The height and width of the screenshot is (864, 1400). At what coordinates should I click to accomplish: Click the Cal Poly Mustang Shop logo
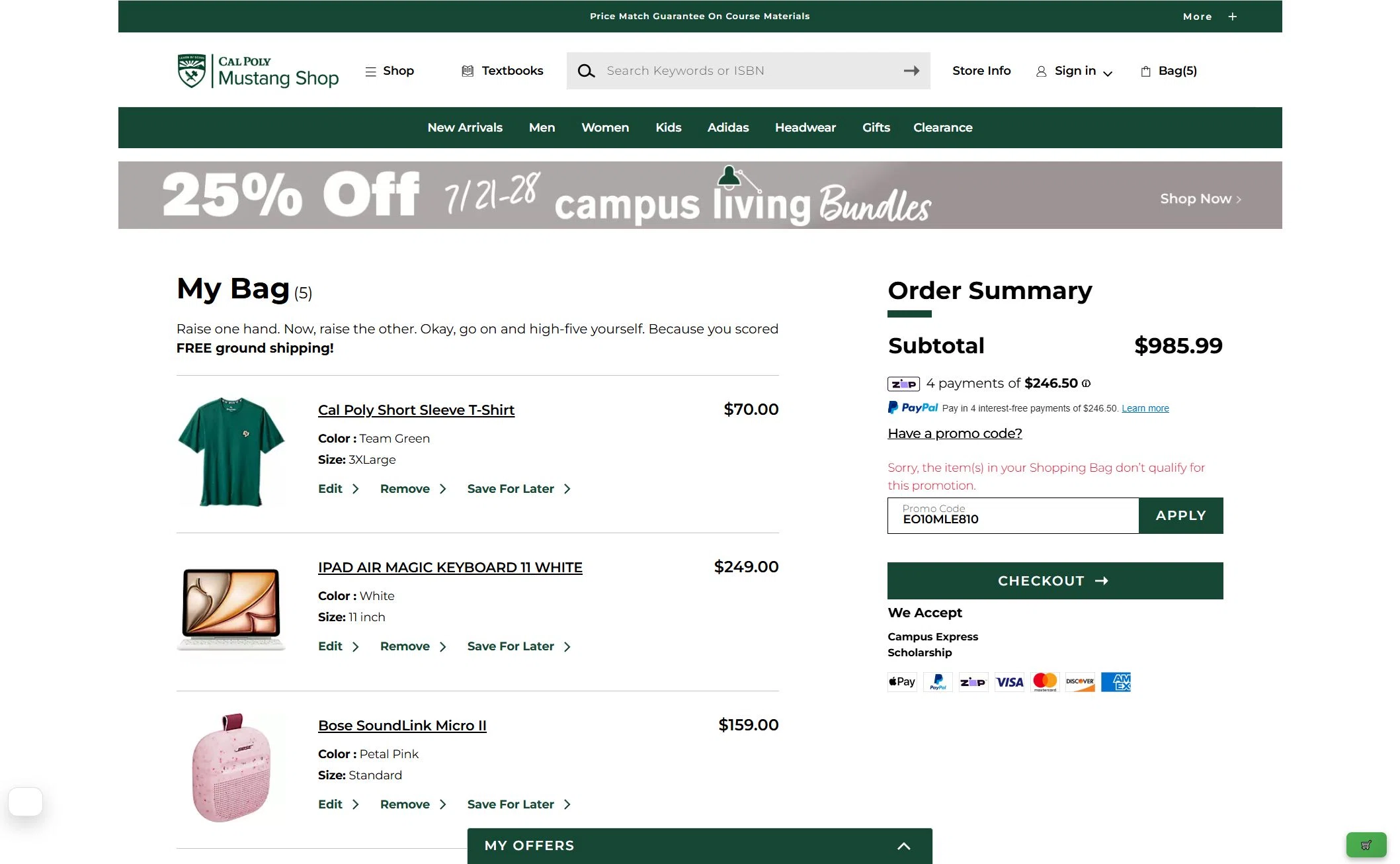tap(258, 71)
